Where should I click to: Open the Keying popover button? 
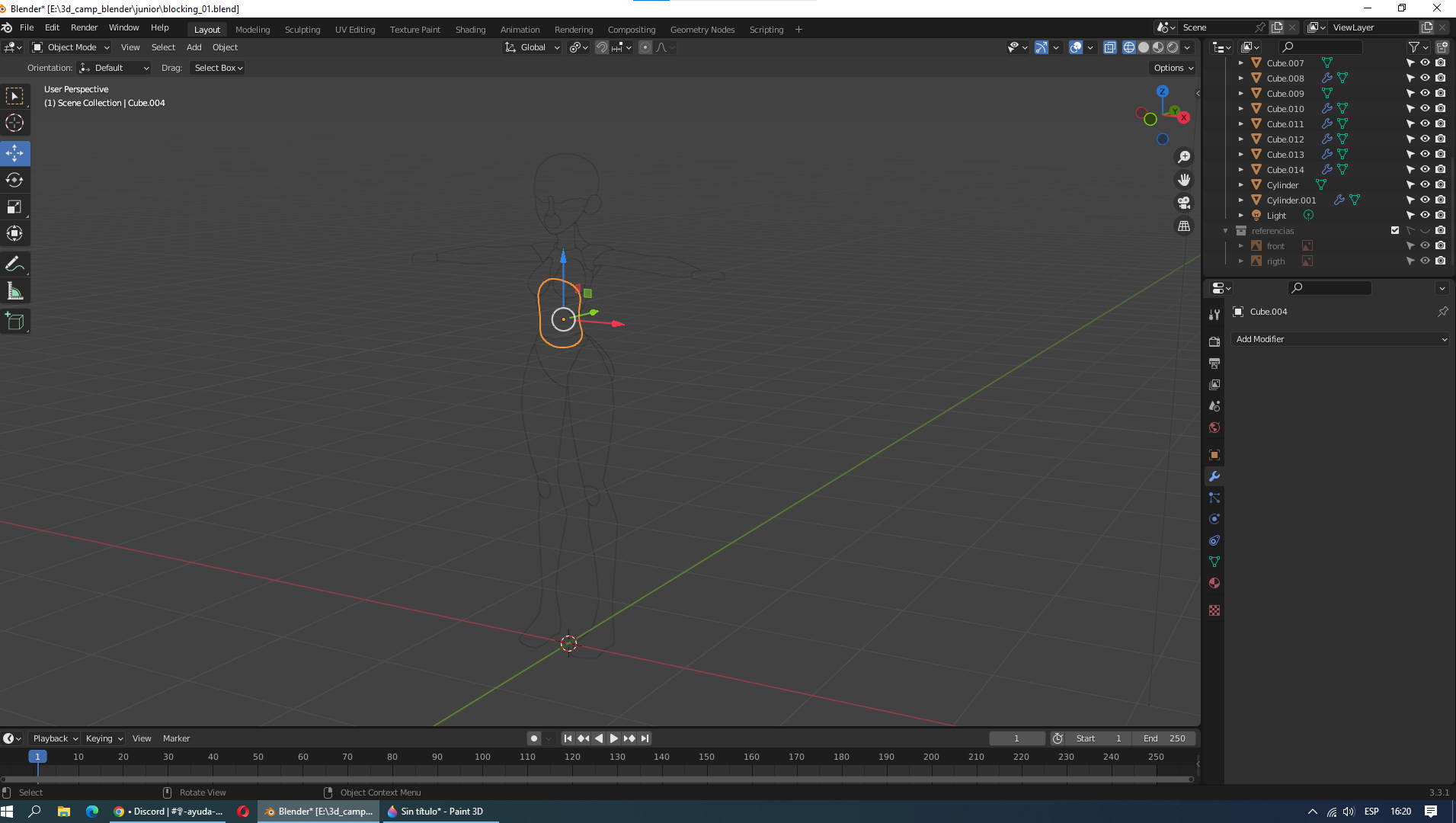(104, 738)
